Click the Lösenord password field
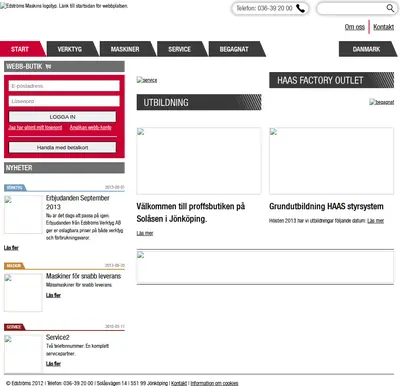The width and height of the screenshot is (400, 386). 64,101
